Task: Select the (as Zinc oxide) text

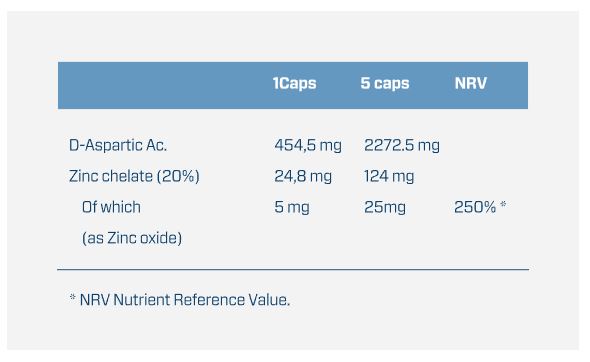Action: [132, 238]
